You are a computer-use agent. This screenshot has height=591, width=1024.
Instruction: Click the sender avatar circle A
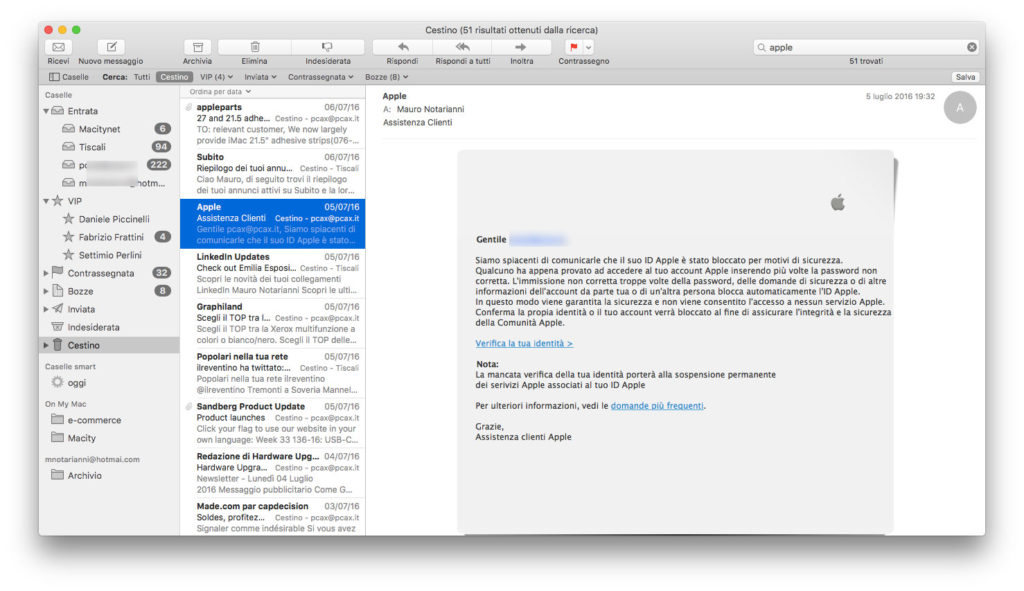959,108
